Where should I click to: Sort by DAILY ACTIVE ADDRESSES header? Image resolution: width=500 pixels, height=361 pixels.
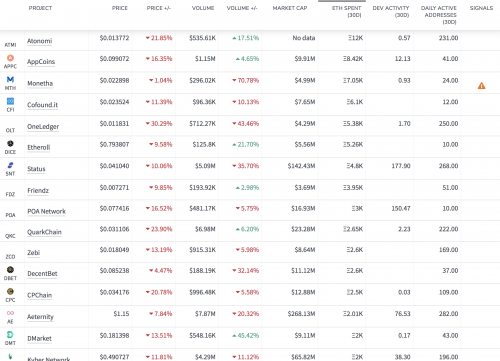pyautogui.click(x=439, y=15)
